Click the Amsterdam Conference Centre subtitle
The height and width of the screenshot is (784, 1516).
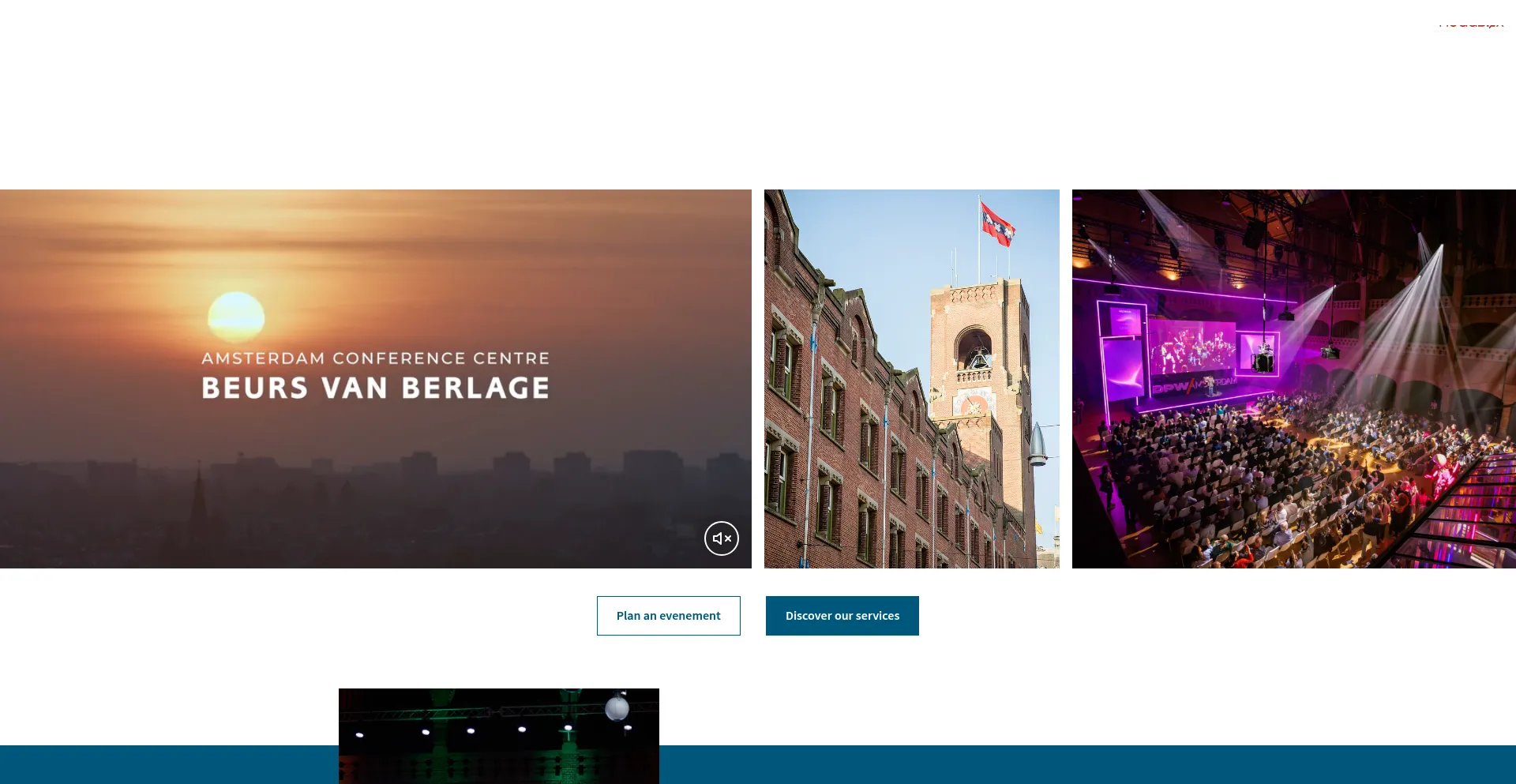coord(375,358)
